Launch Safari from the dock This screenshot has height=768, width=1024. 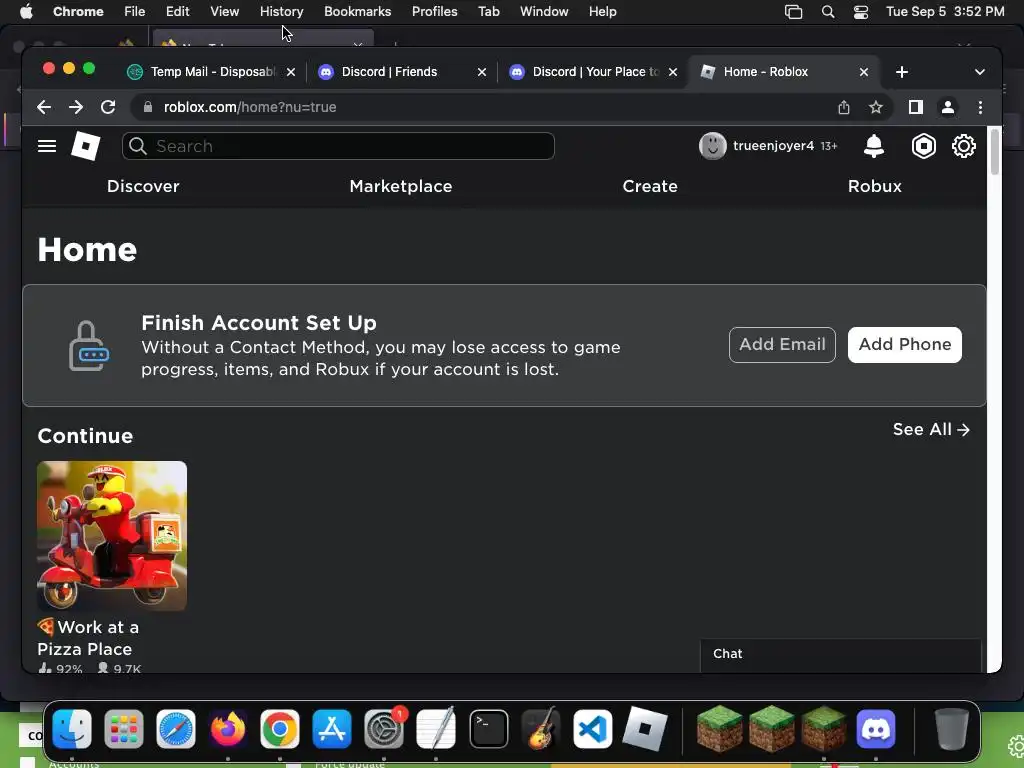[176, 729]
